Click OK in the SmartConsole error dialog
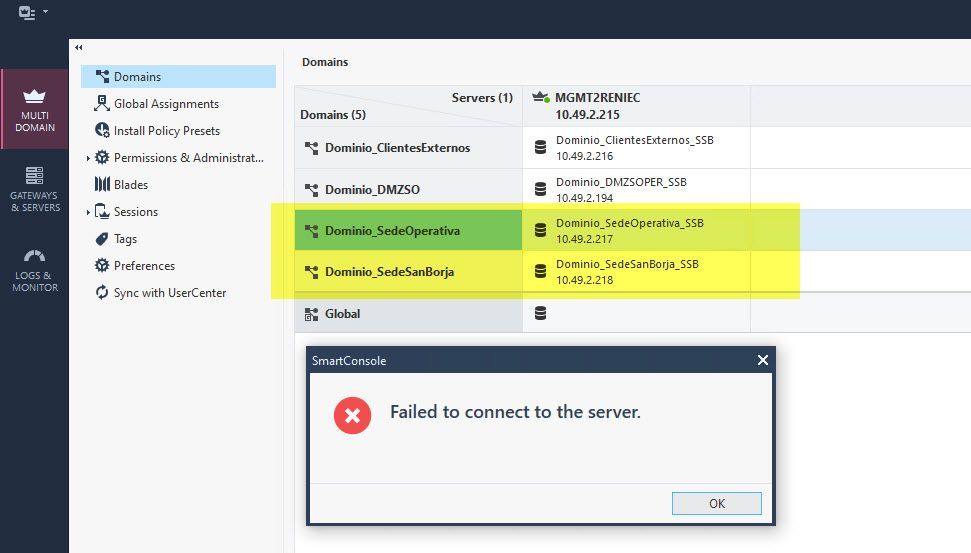 716,503
